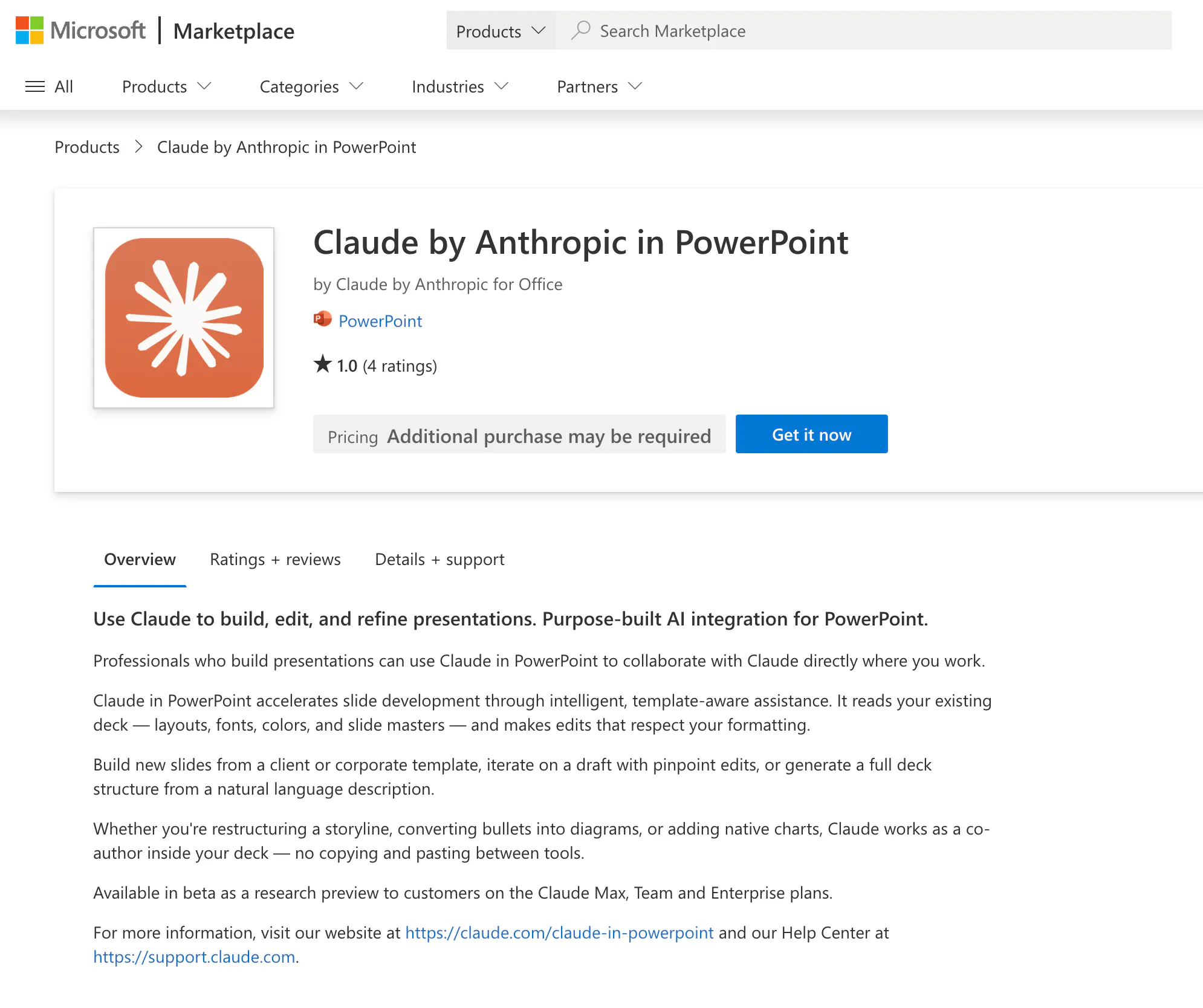The width and height of the screenshot is (1203, 1008).
Task: Expand the Products navigation menu
Action: click(166, 86)
